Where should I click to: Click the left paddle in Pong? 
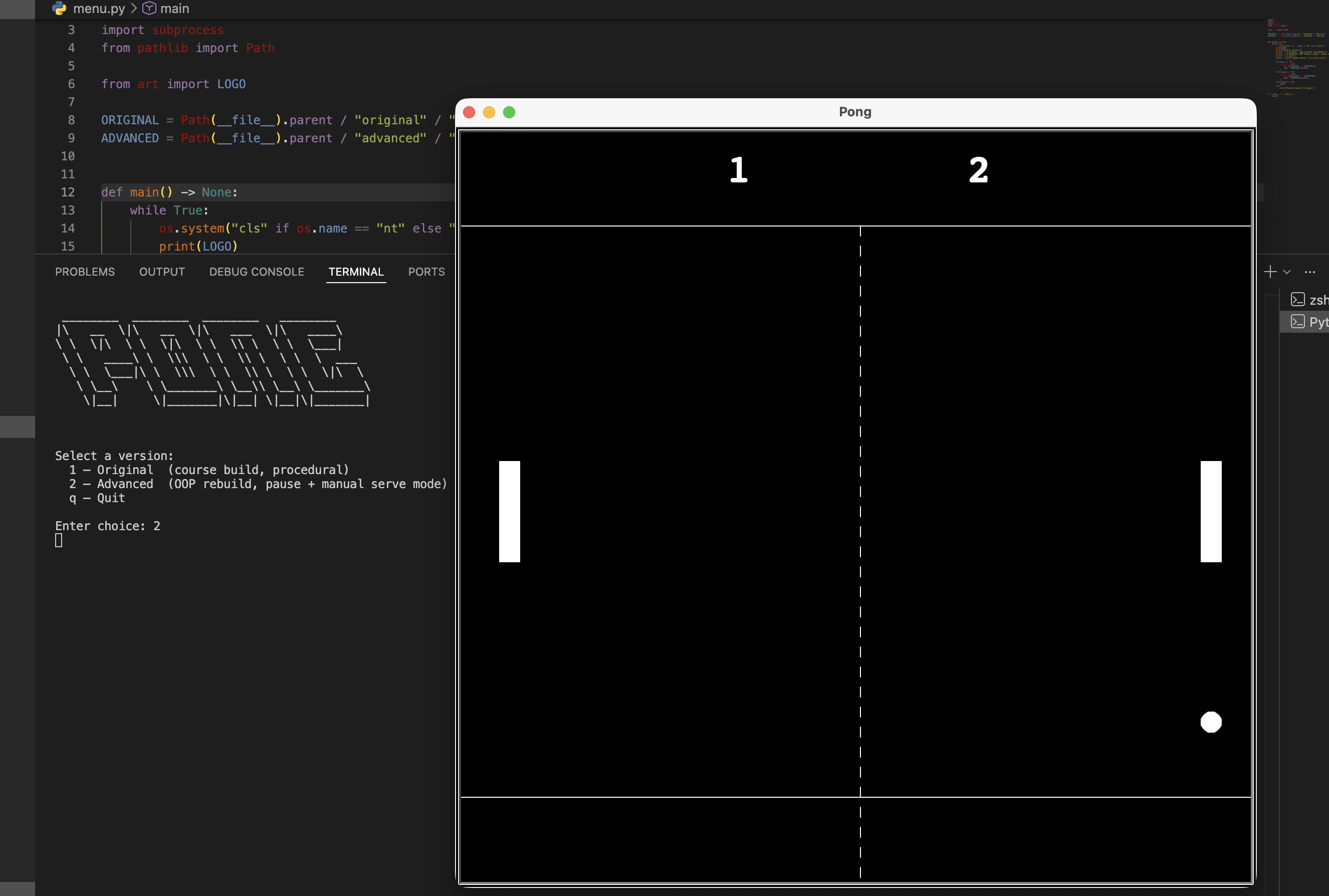click(x=510, y=512)
